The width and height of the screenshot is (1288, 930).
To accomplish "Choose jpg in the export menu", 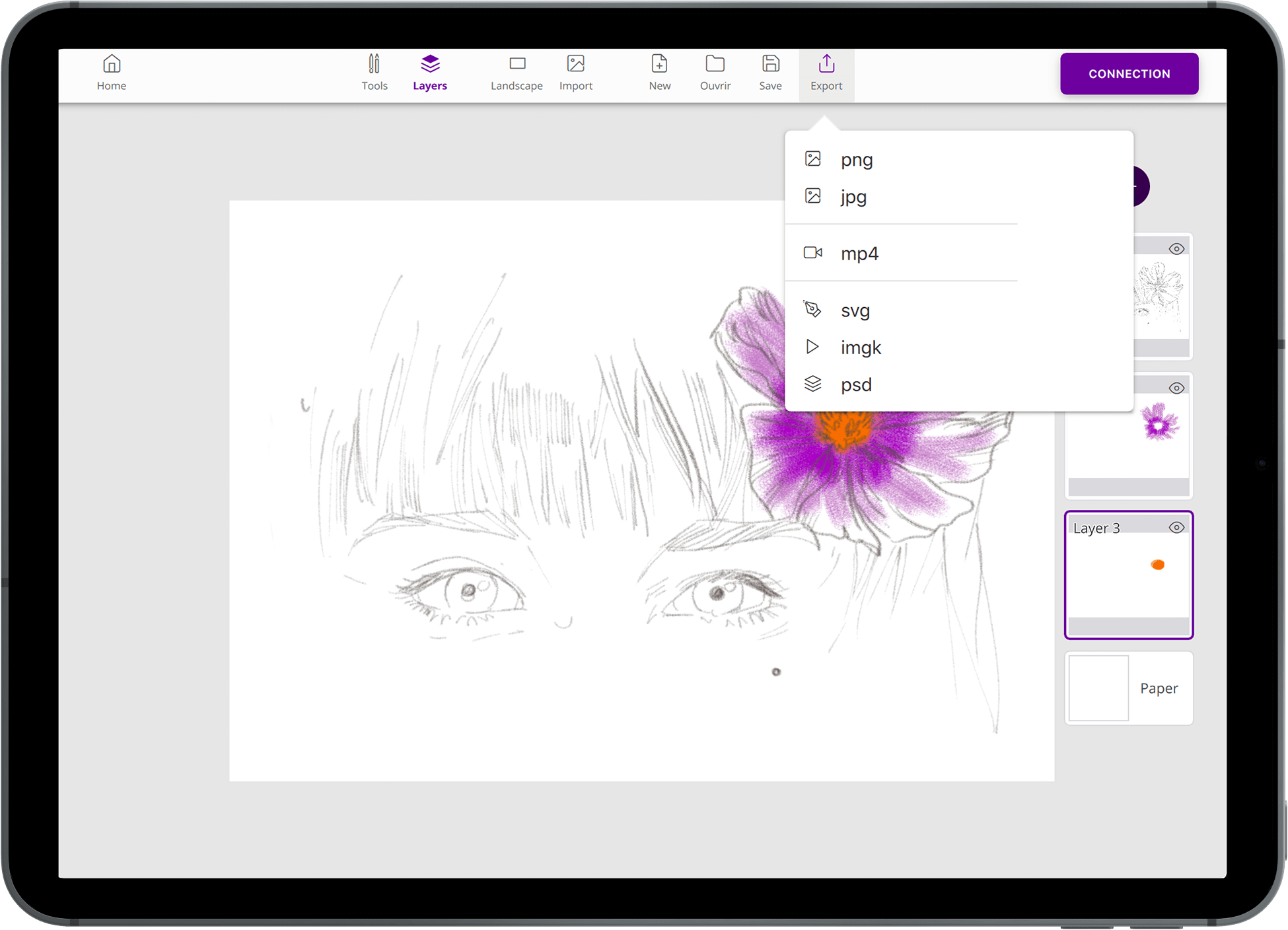I will click(x=853, y=197).
